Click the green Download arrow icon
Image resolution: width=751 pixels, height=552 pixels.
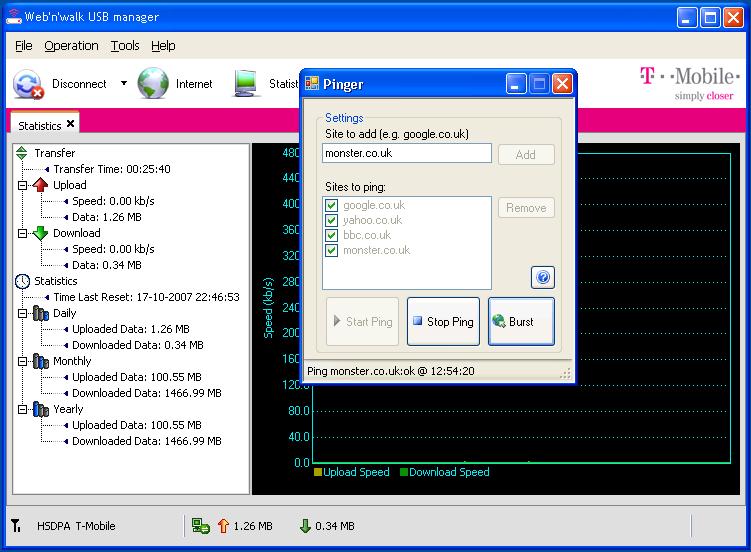click(40, 233)
